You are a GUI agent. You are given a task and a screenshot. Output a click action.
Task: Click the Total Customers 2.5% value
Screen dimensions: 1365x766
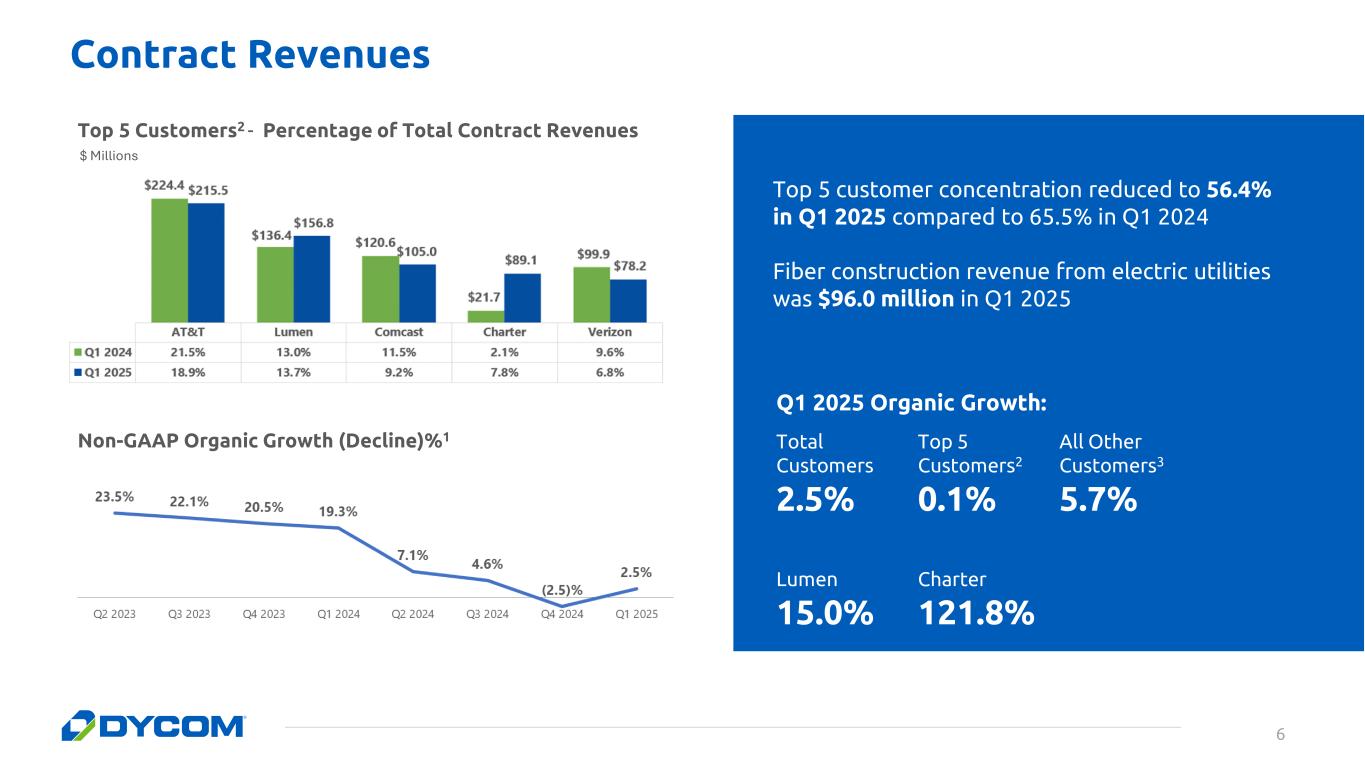point(815,498)
